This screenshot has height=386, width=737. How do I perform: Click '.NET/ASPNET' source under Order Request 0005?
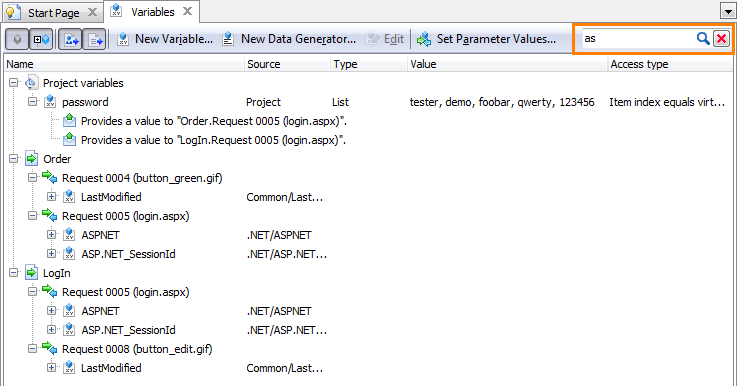pos(279,235)
